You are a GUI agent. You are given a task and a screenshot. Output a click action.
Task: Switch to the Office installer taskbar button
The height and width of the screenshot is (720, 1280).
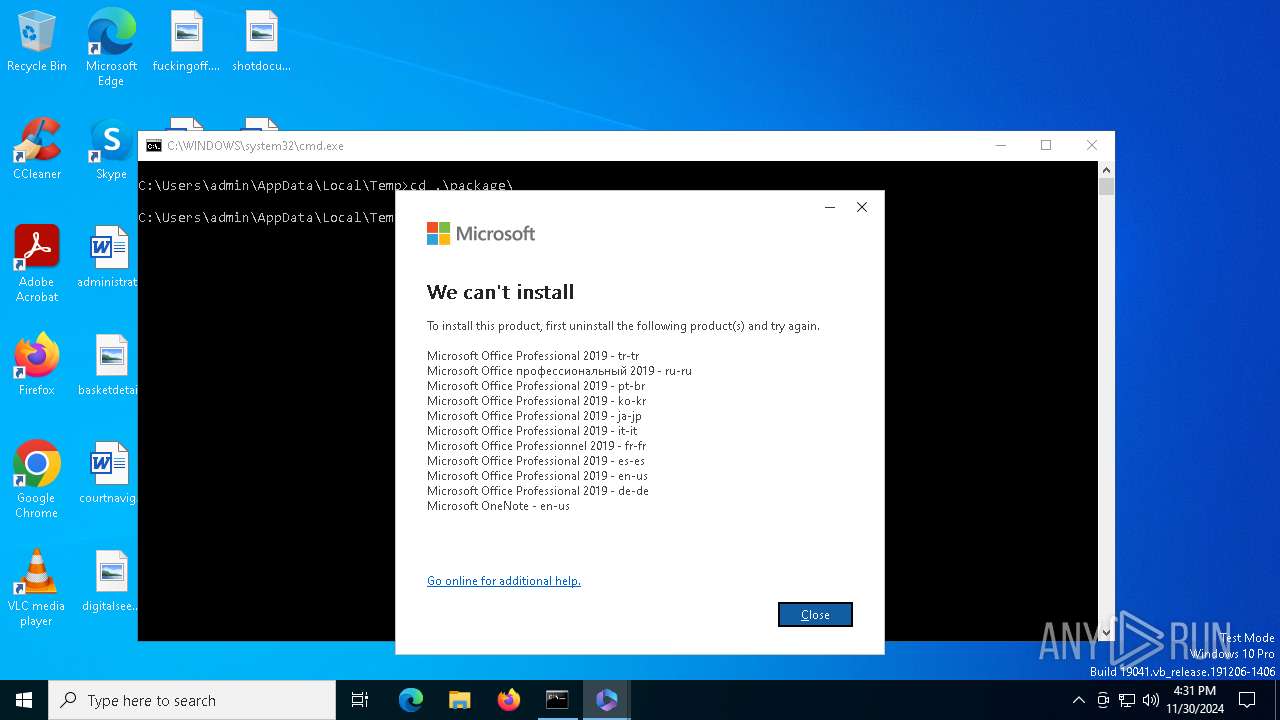tap(606, 700)
